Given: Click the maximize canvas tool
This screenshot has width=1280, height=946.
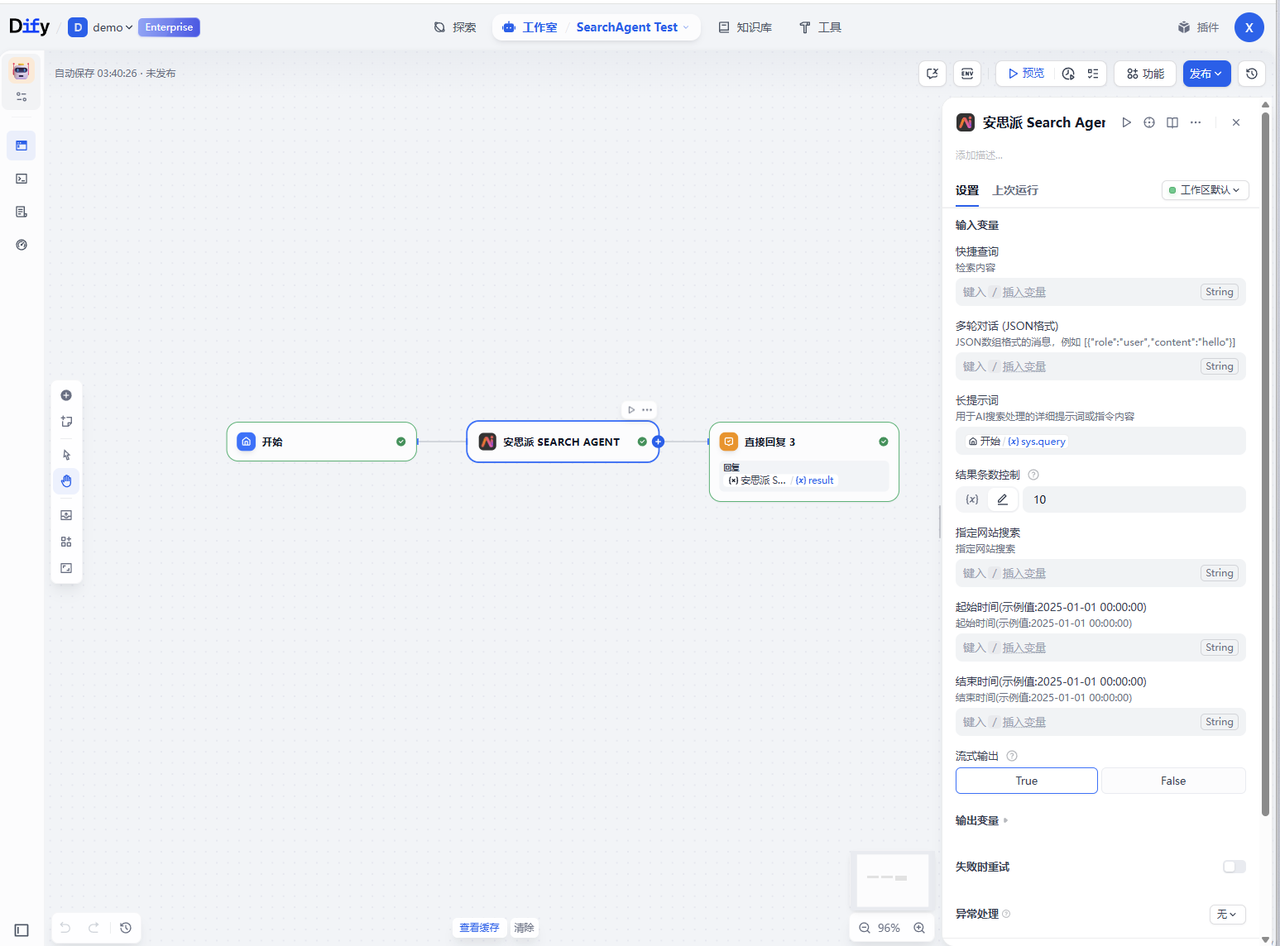Looking at the screenshot, I should pos(66,568).
